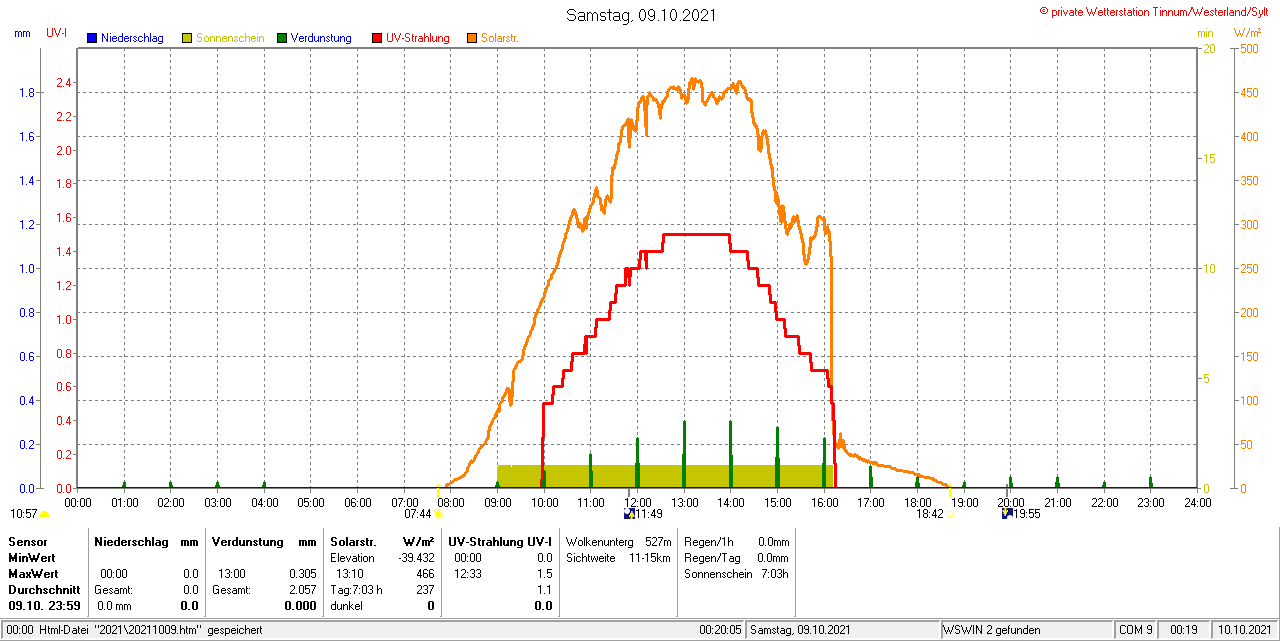Click the UV-Strahlung UV-I column header
The image size is (1280, 641).
click(500, 541)
